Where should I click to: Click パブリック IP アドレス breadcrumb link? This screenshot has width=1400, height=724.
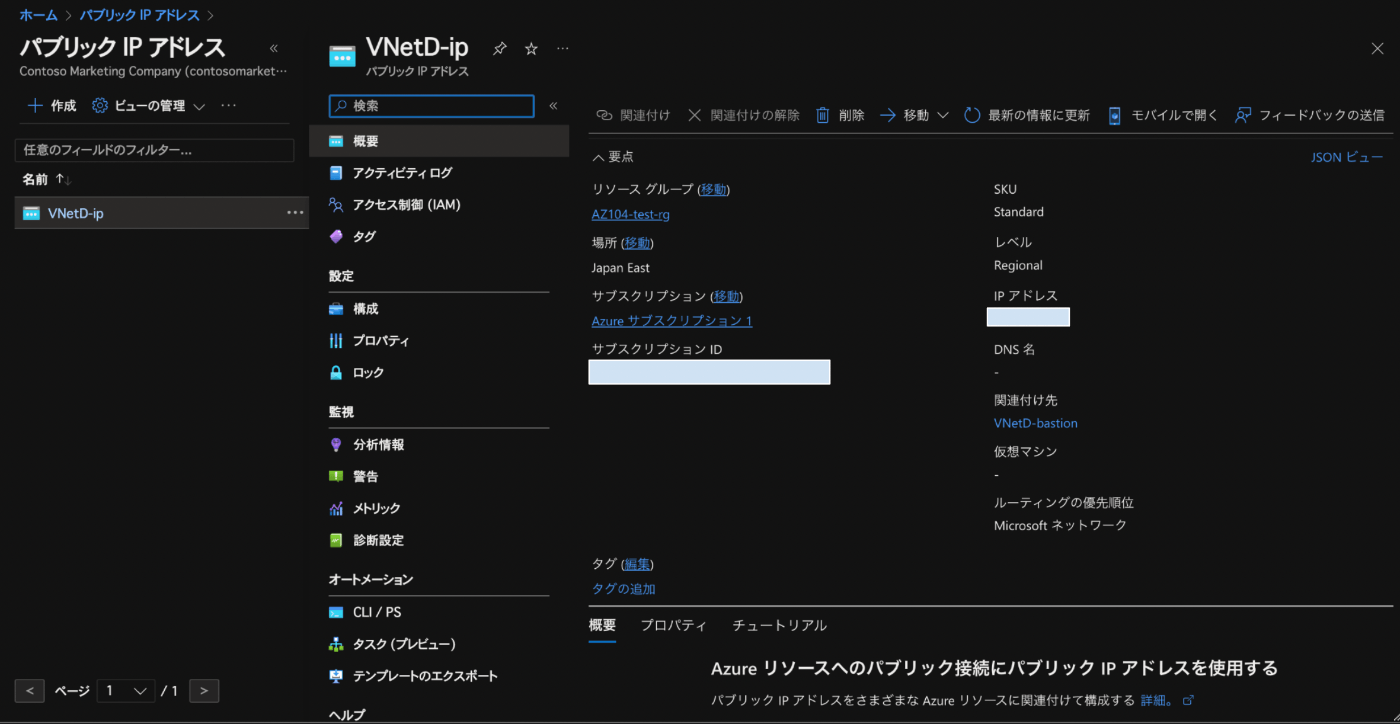140,15
